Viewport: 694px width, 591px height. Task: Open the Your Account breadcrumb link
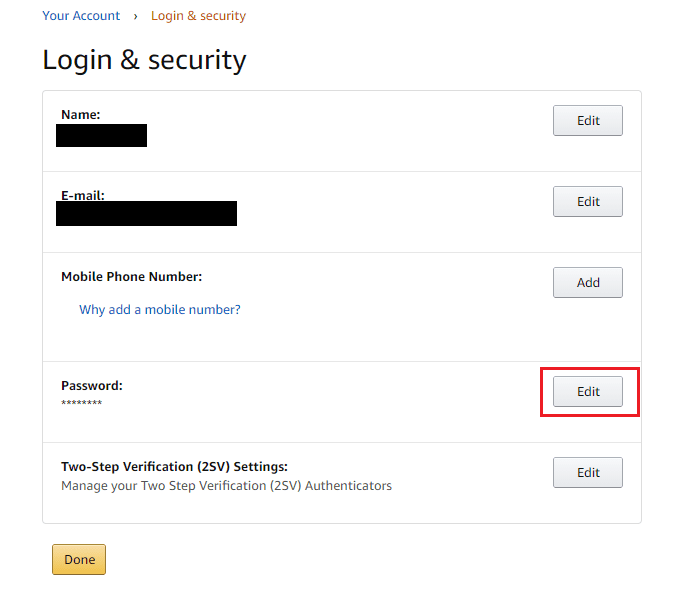81,15
